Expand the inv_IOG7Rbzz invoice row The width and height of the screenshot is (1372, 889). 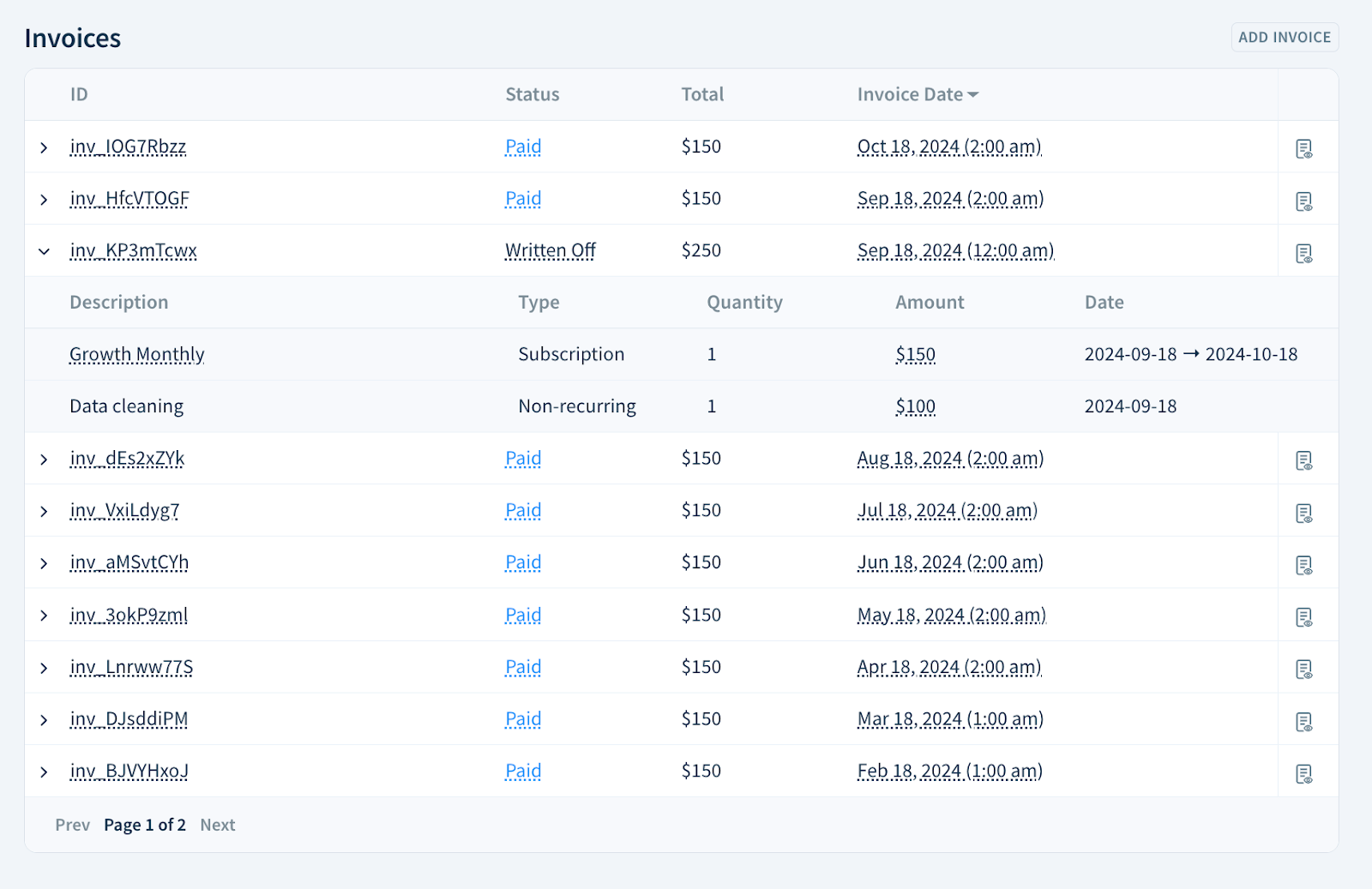pos(44,147)
